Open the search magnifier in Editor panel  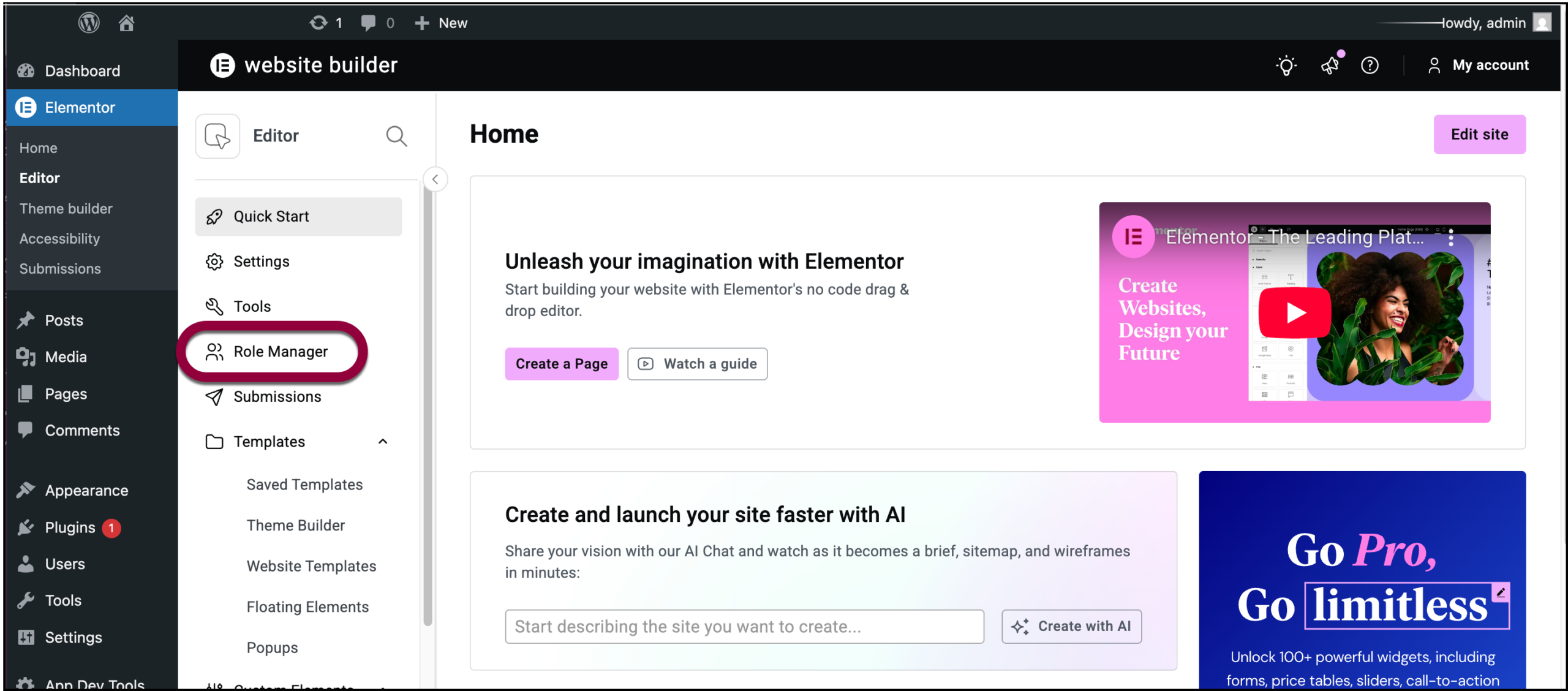396,135
